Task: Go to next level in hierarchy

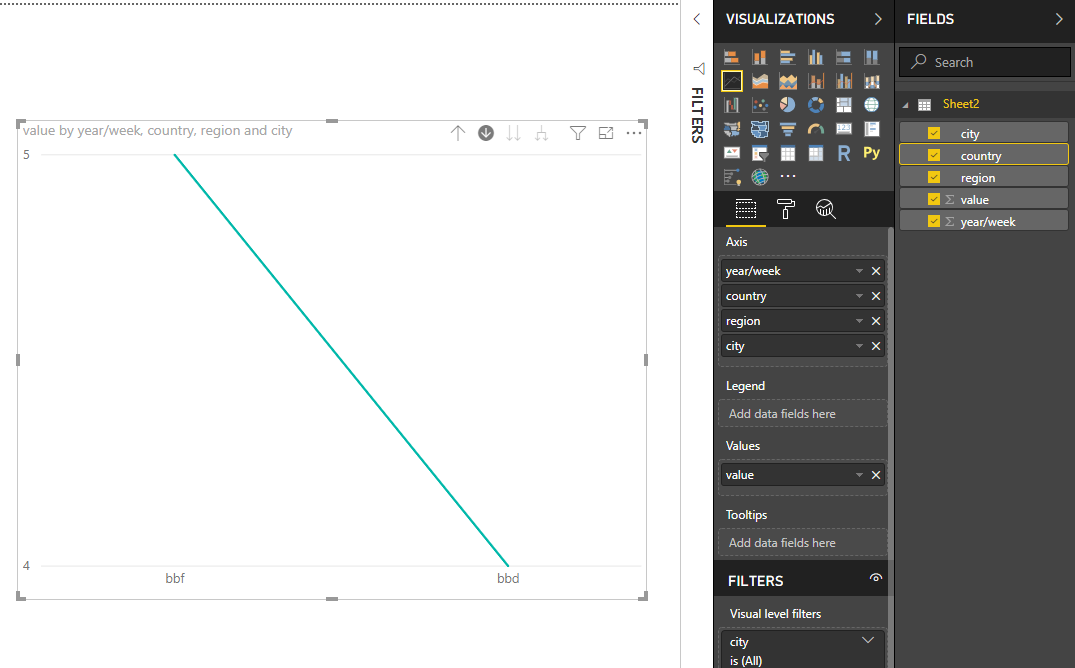Action: coord(514,133)
